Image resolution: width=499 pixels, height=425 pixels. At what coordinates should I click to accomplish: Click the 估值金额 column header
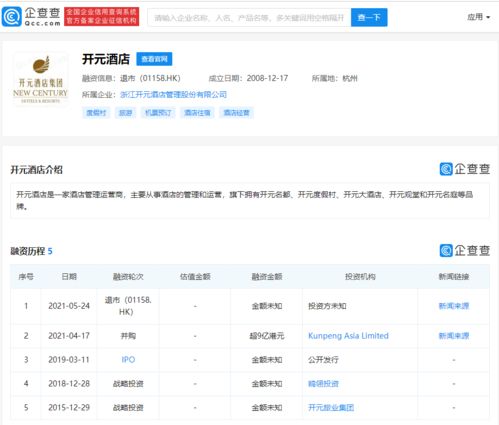195,277
